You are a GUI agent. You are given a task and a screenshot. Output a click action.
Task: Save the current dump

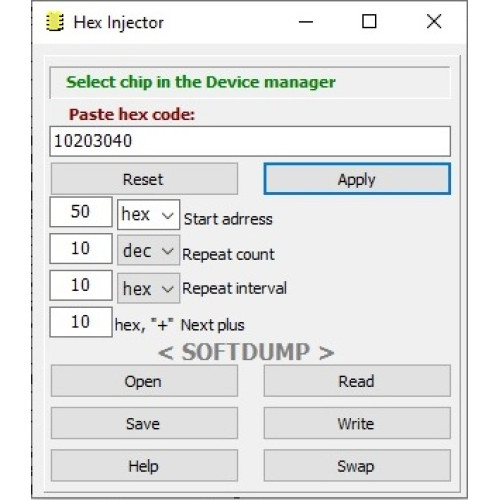coord(144,423)
